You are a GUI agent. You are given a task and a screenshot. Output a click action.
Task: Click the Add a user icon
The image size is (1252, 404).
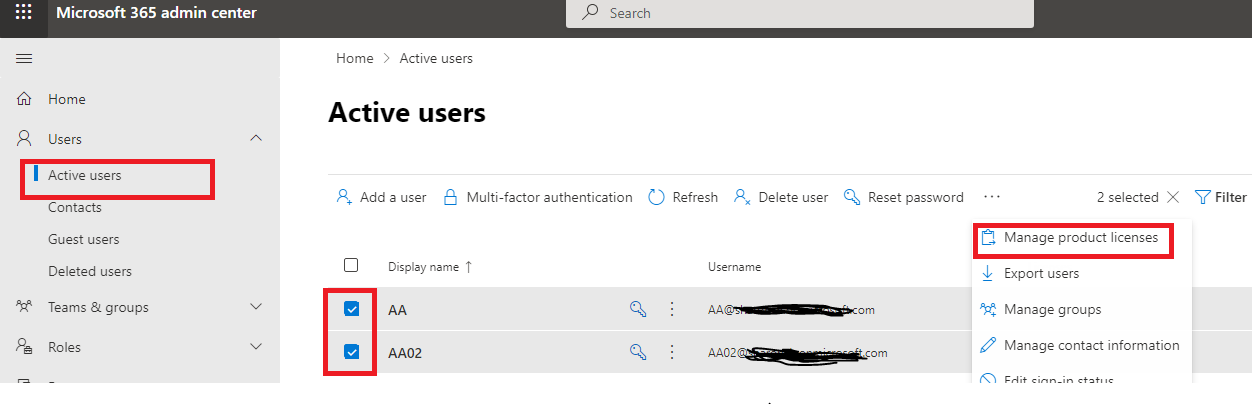click(344, 197)
